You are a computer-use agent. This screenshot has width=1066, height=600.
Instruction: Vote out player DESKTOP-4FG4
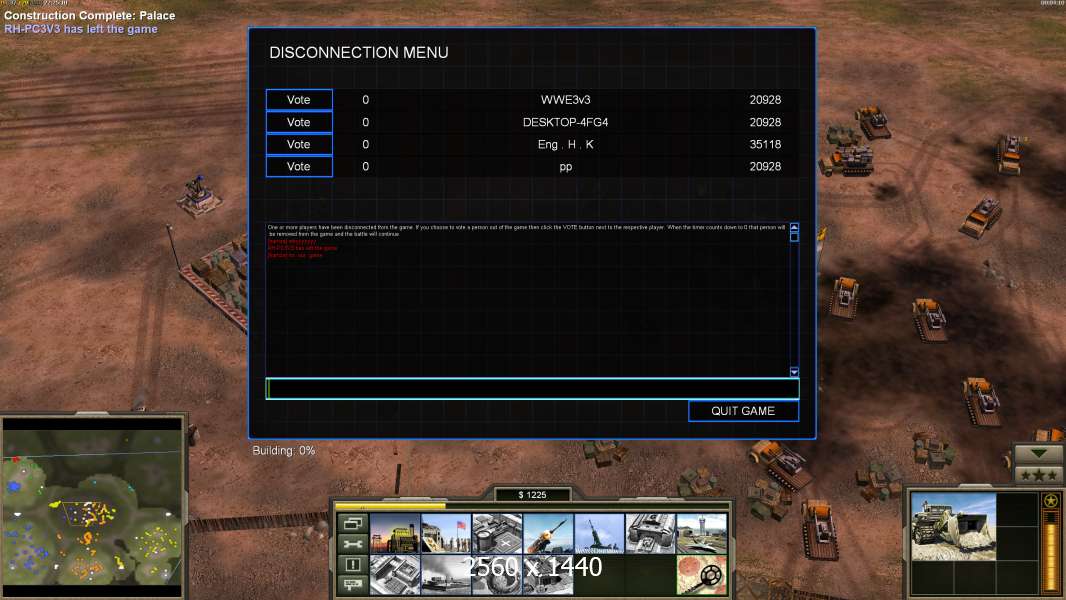pos(299,122)
